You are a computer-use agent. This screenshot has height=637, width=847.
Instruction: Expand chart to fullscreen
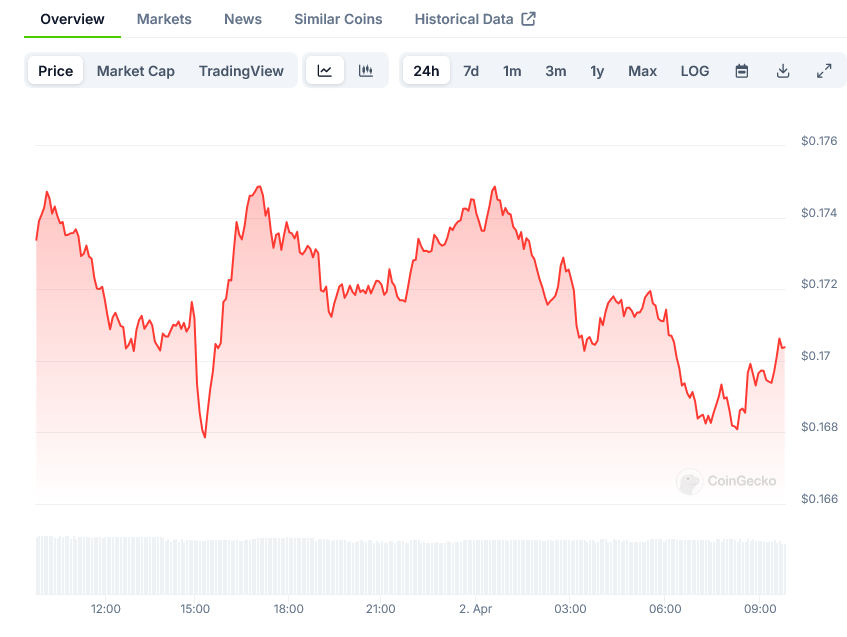[x=824, y=71]
